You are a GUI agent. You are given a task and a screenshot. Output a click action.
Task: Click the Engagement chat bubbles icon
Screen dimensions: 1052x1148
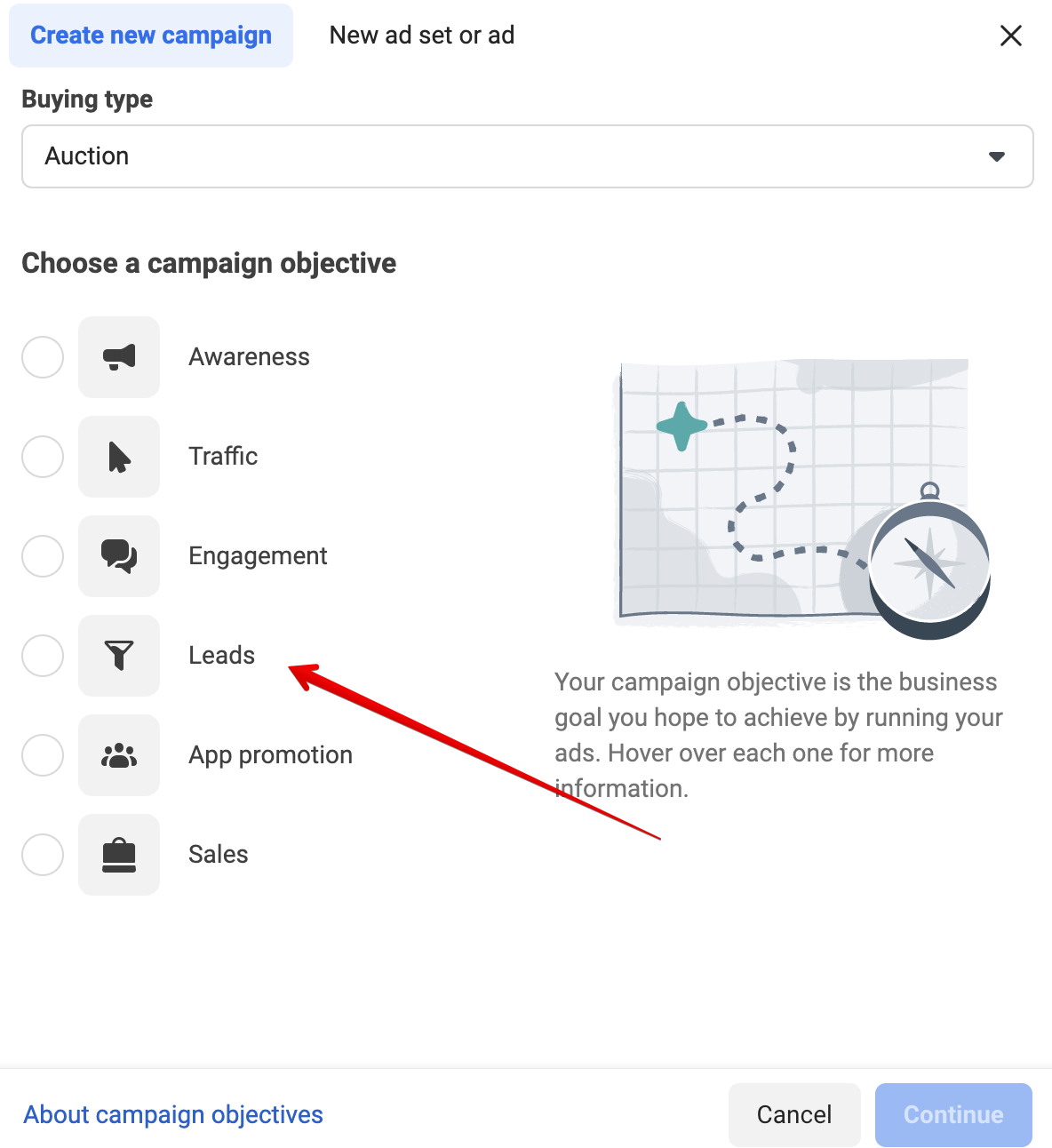pyautogui.click(x=119, y=556)
